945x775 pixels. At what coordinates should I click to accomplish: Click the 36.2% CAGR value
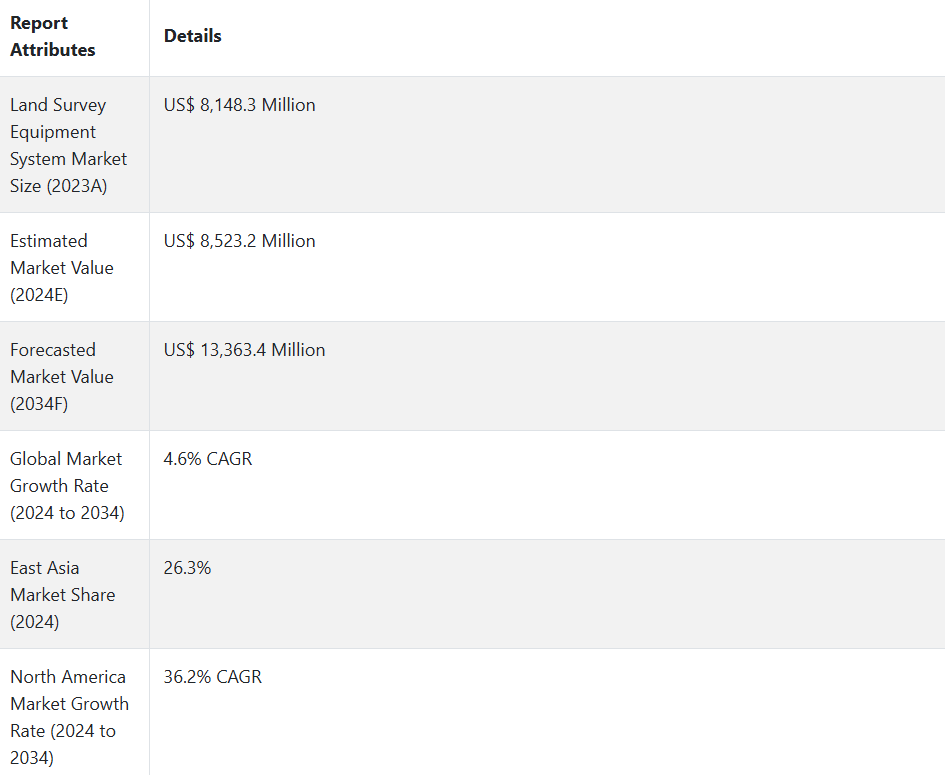[213, 677]
